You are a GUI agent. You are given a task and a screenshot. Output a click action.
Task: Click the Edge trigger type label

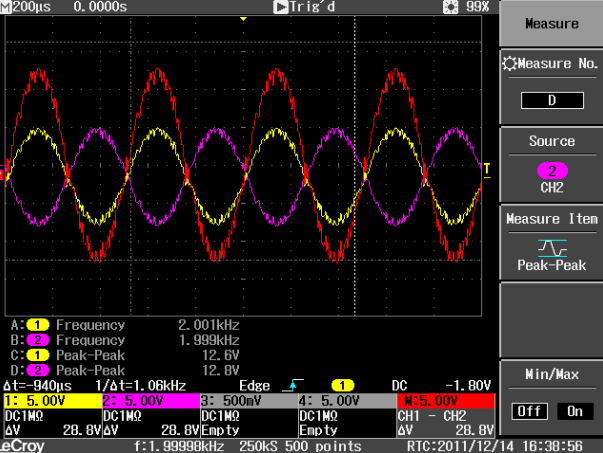click(254, 385)
